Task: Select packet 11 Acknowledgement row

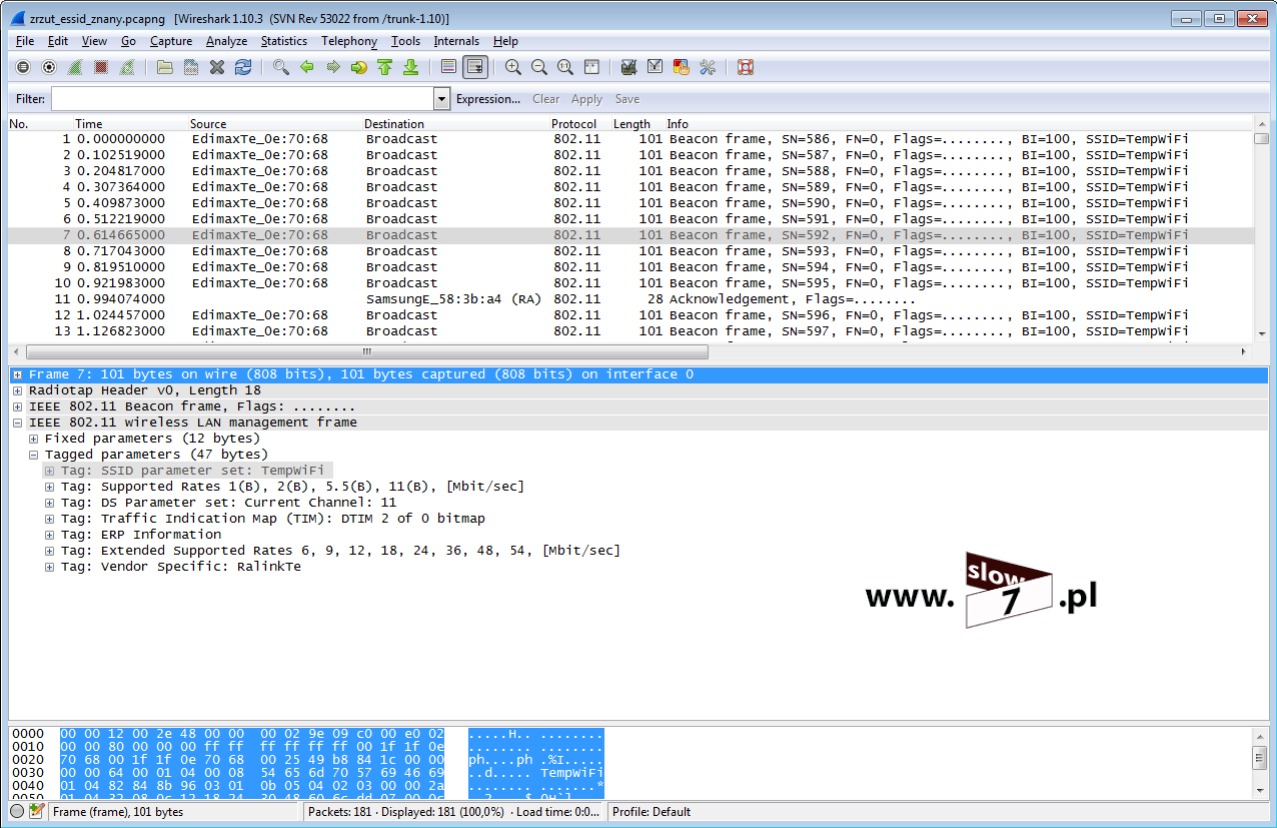Action: pyautogui.click(x=630, y=299)
